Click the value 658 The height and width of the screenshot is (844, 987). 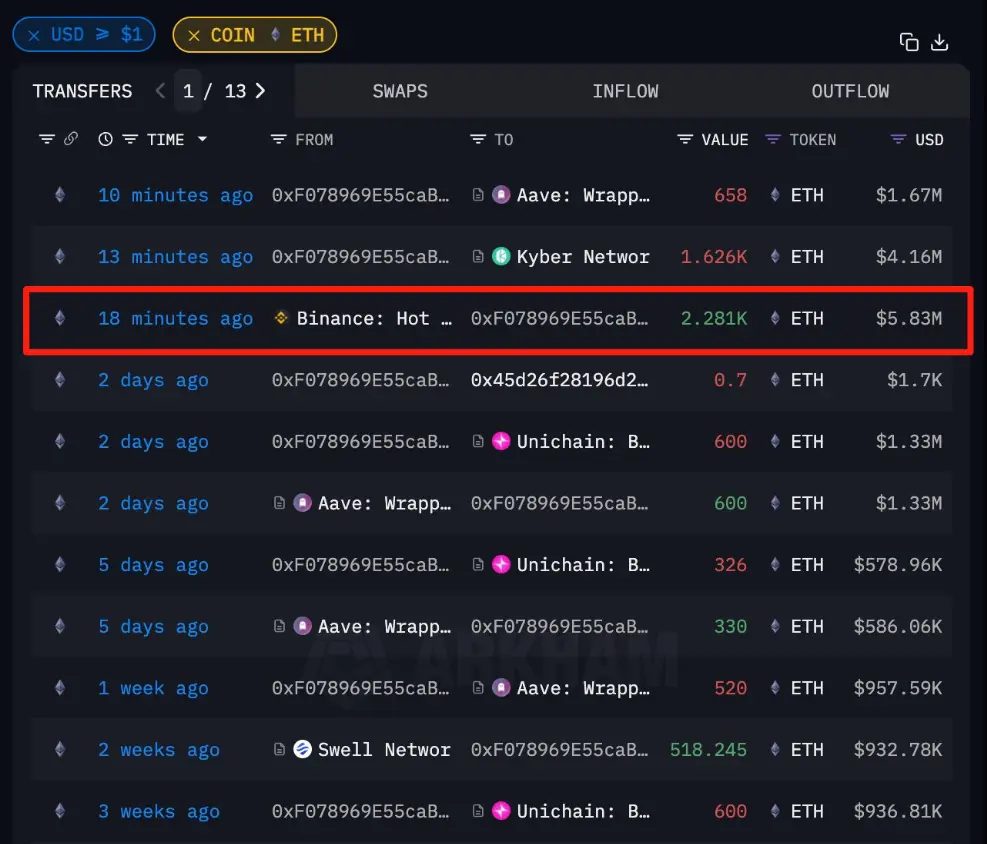pos(730,195)
